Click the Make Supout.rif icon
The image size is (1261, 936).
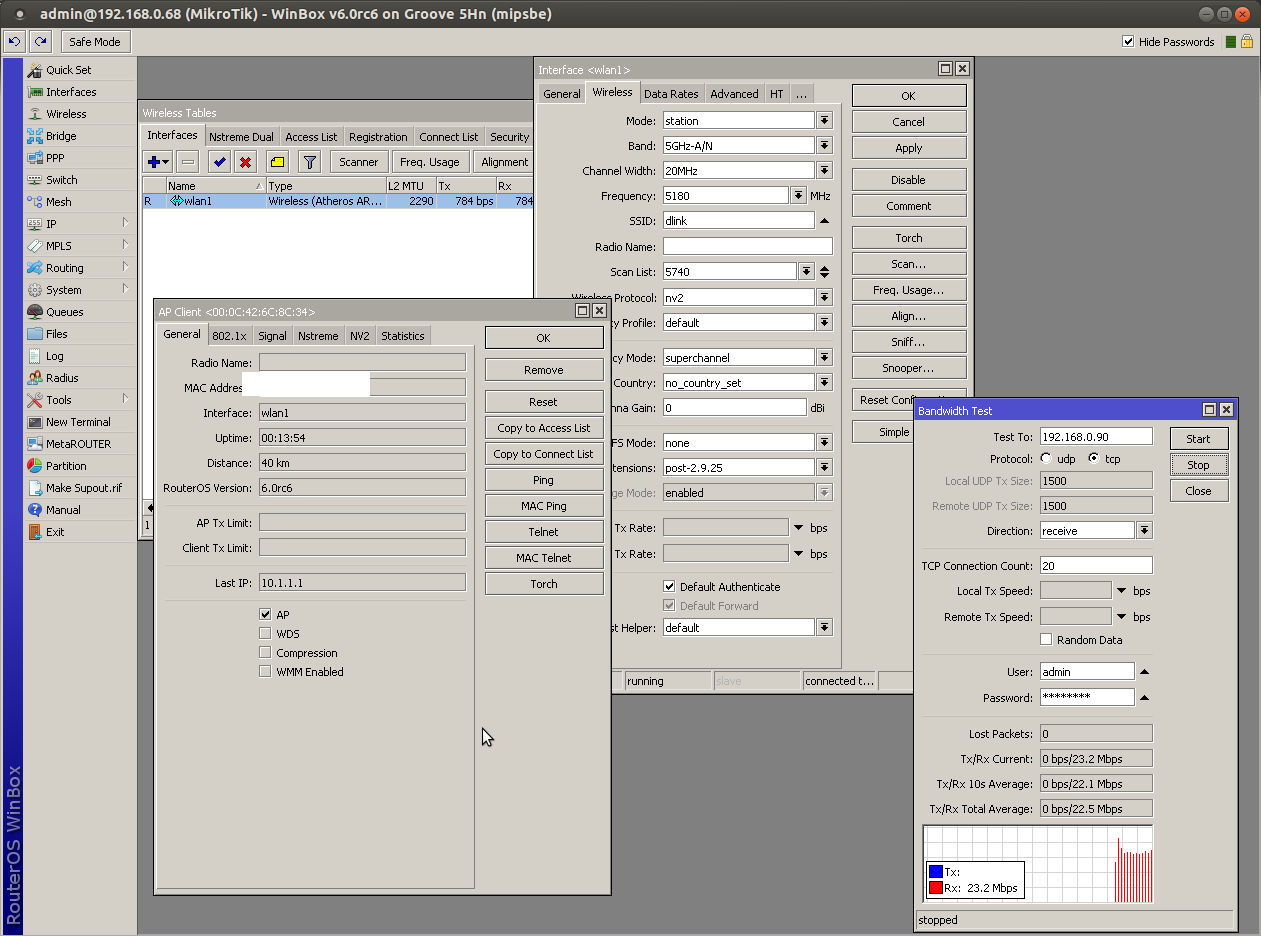click(35, 488)
